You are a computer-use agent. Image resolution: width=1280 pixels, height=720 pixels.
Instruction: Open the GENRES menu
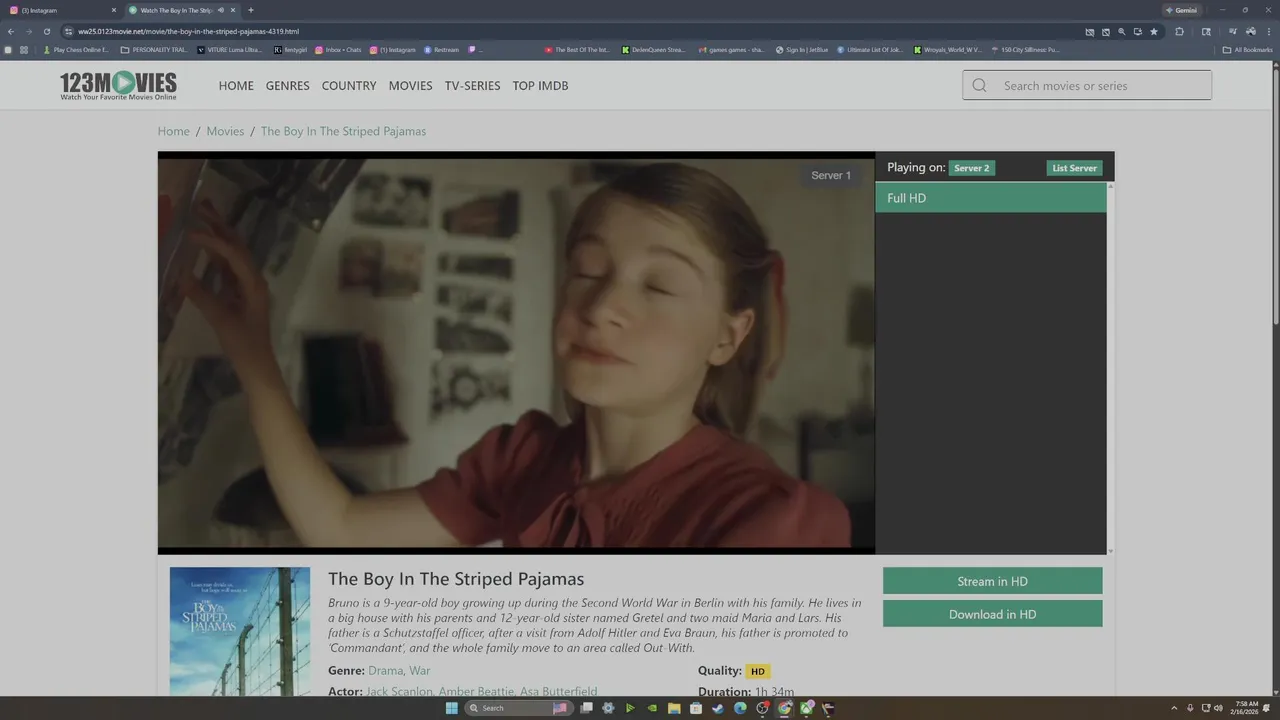click(x=288, y=86)
